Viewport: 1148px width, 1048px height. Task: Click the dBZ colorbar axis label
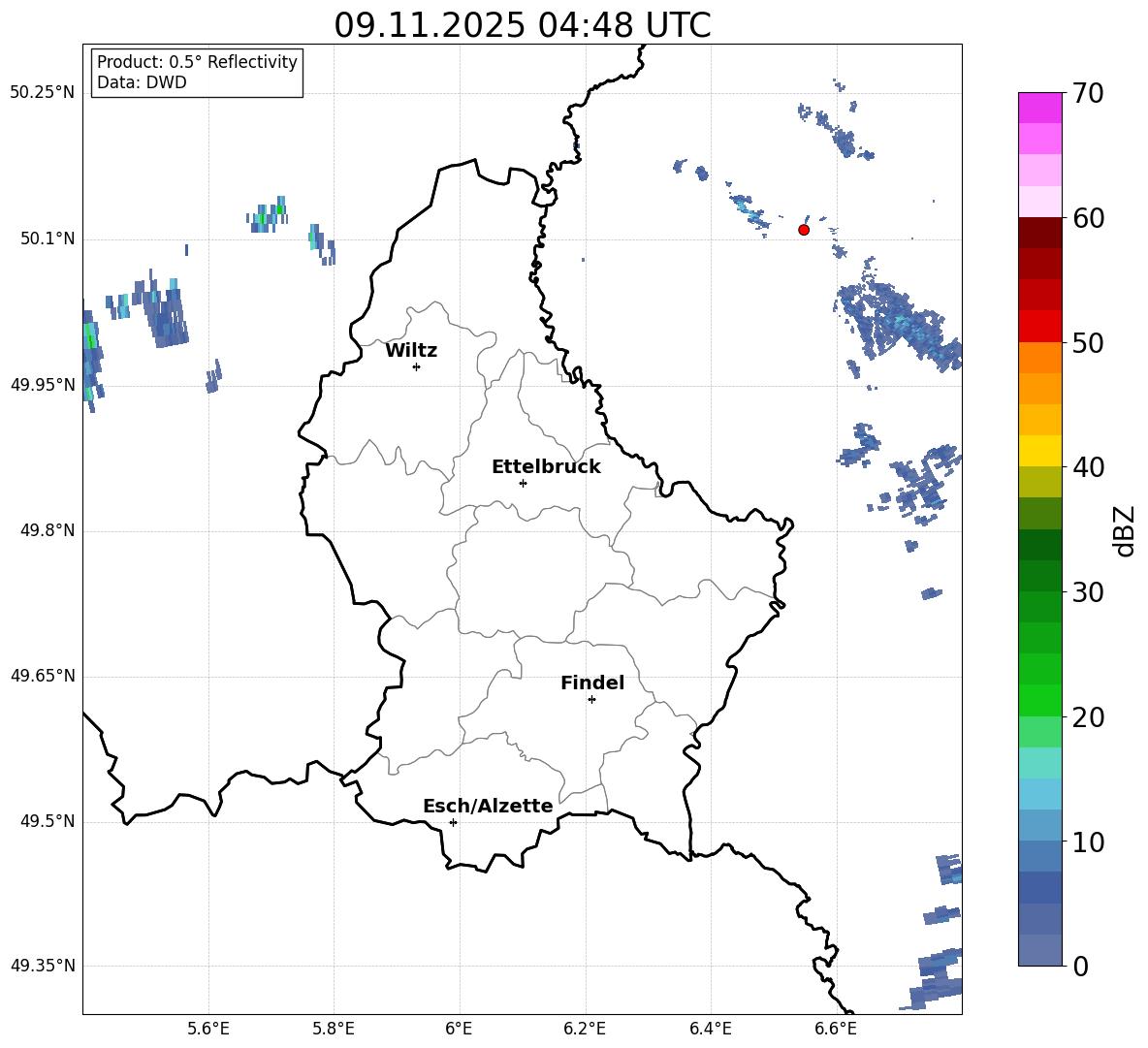pyautogui.click(x=1125, y=530)
